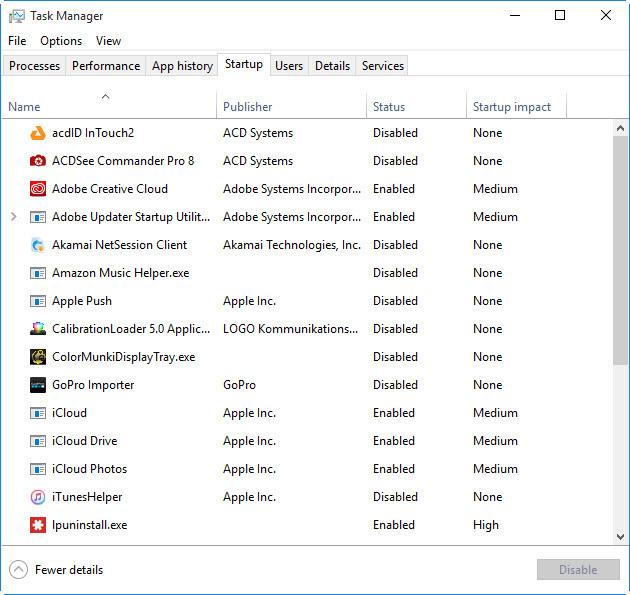Sort by Startup impact column header
Screen dimensions: 630x595
(x=511, y=107)
